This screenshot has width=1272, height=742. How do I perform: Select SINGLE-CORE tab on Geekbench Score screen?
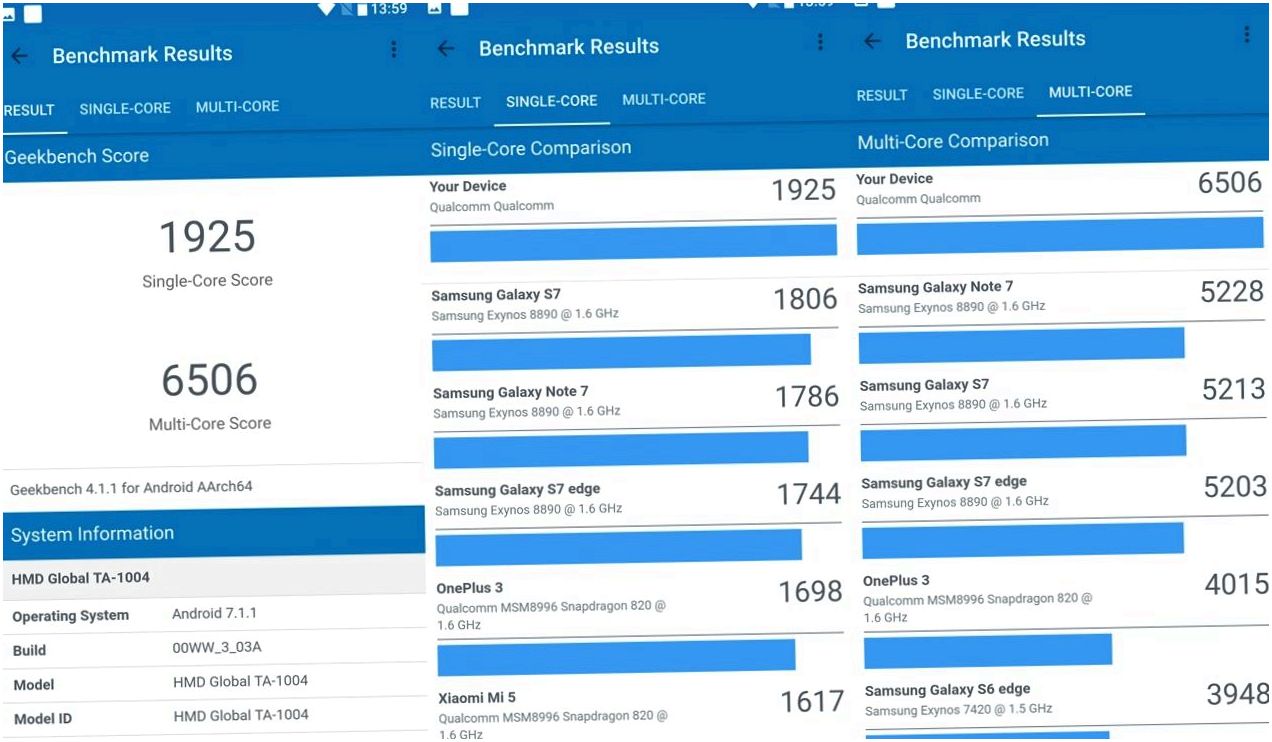coord(125,108)
